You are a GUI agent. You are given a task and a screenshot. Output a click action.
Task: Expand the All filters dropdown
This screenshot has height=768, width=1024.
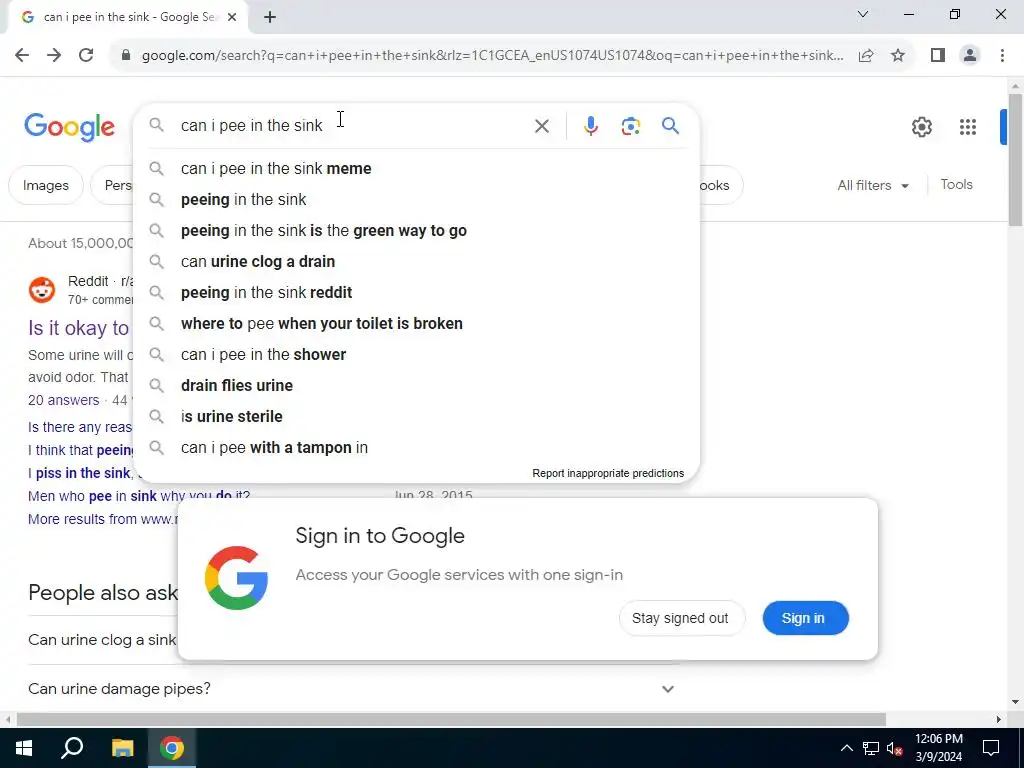pos(873,185)
